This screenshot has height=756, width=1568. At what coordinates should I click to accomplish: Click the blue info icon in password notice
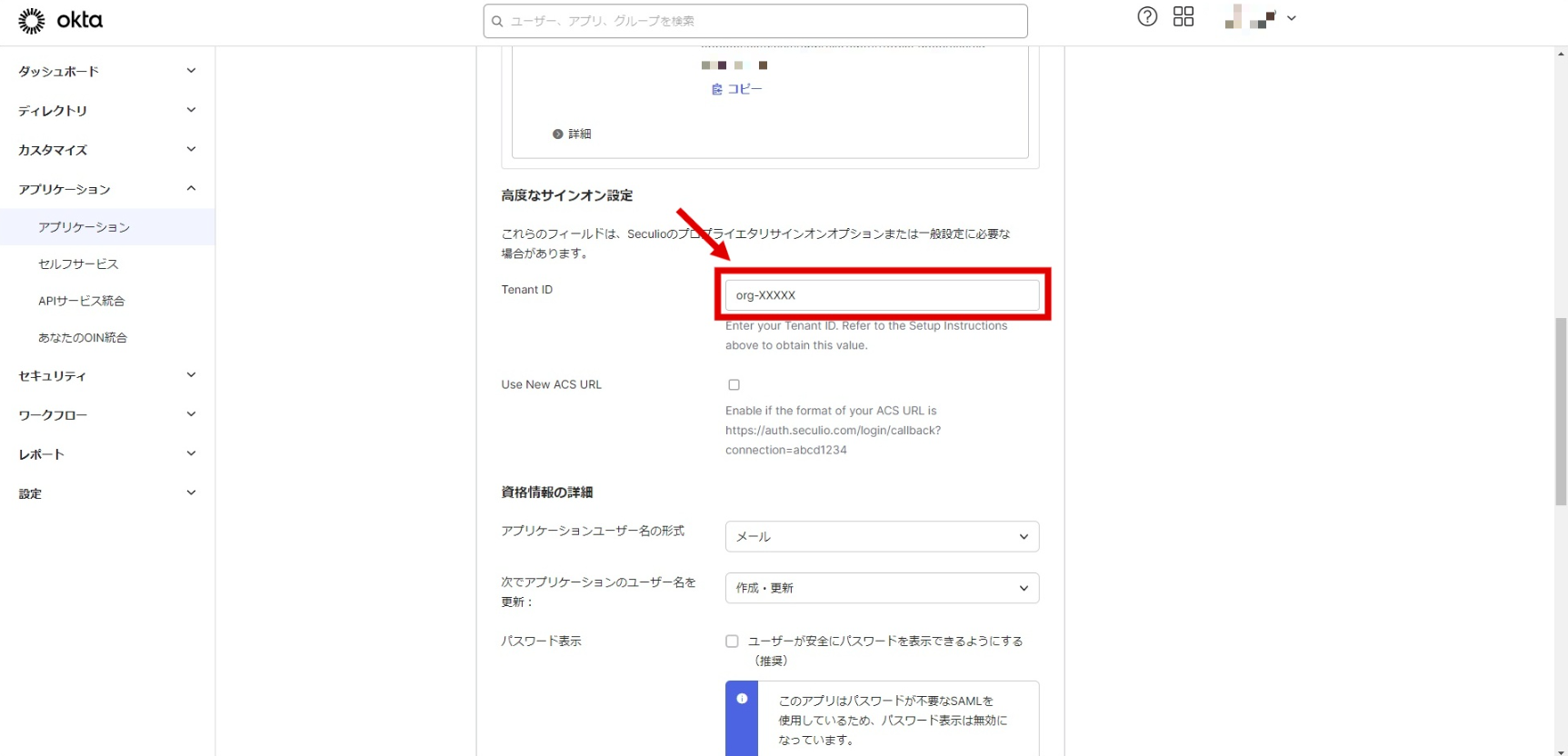(742, 699)
